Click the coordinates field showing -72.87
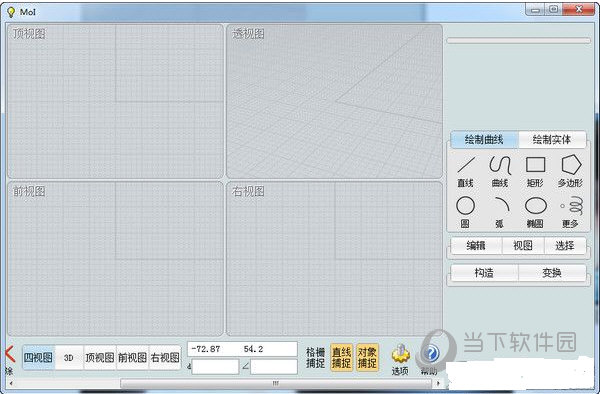Screen dimensions: 600x394 coord(242,349)
